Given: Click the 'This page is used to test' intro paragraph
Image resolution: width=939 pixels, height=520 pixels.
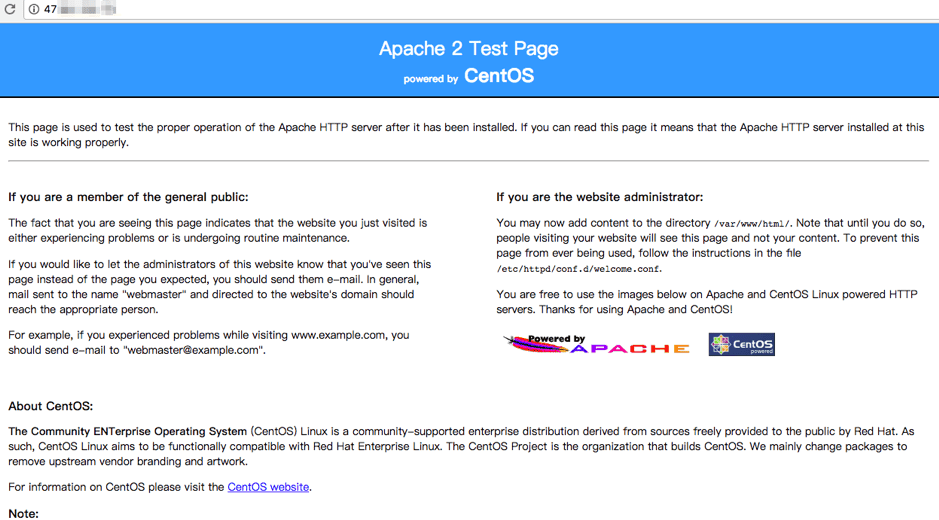Looking at the screenshot, I should [x=467, y=135].
